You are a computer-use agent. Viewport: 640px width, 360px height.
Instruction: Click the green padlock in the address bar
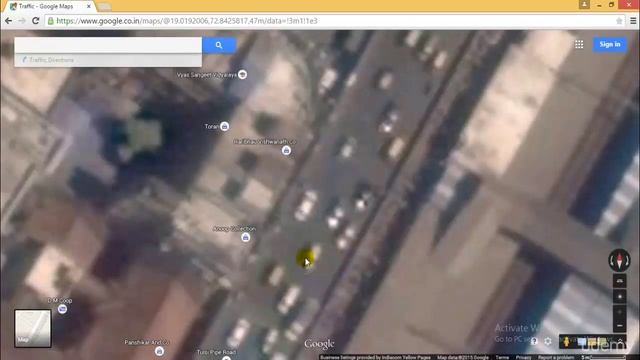tap(51, 21)
